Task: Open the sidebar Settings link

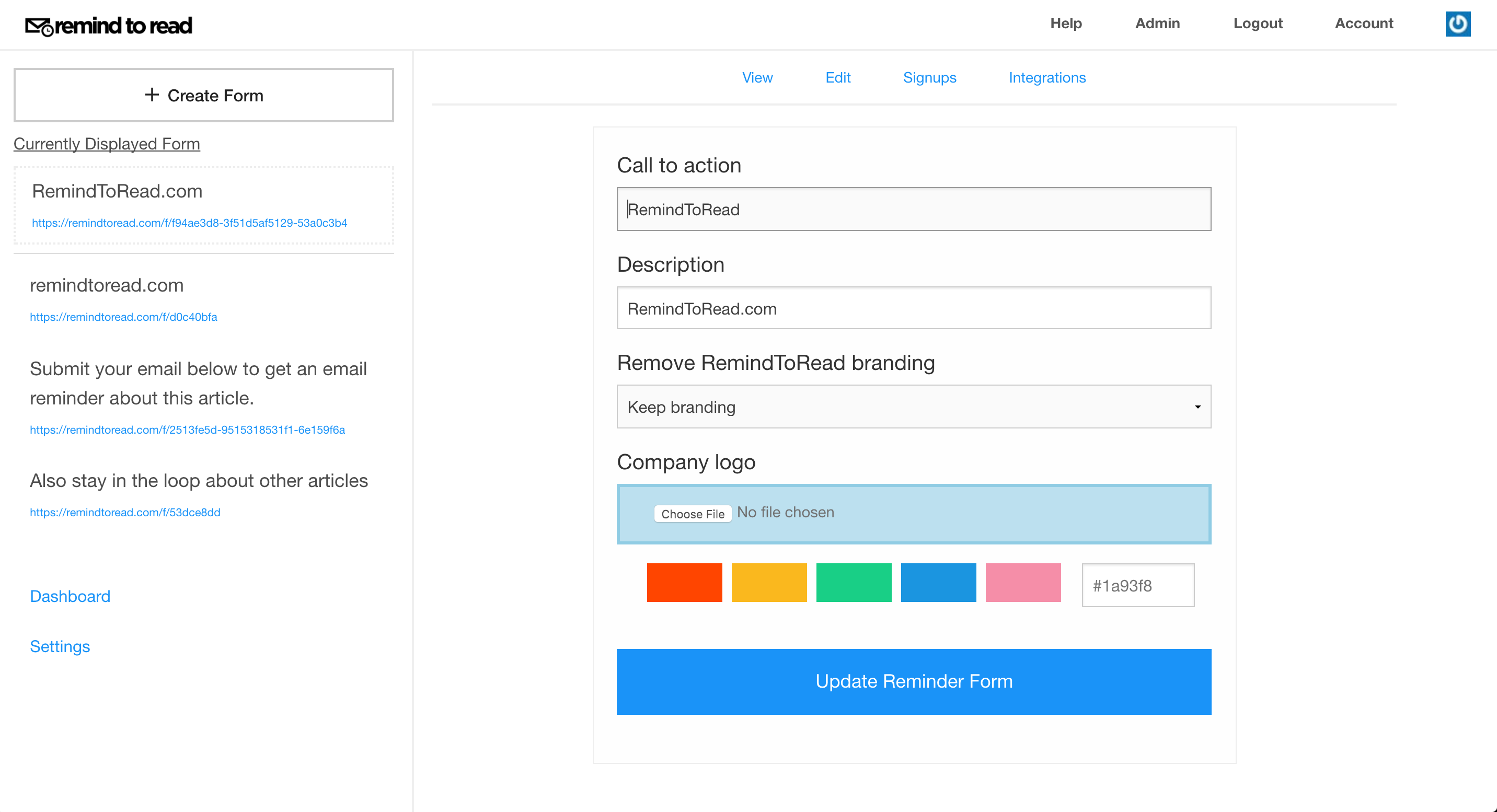Action: coord(60,646)
